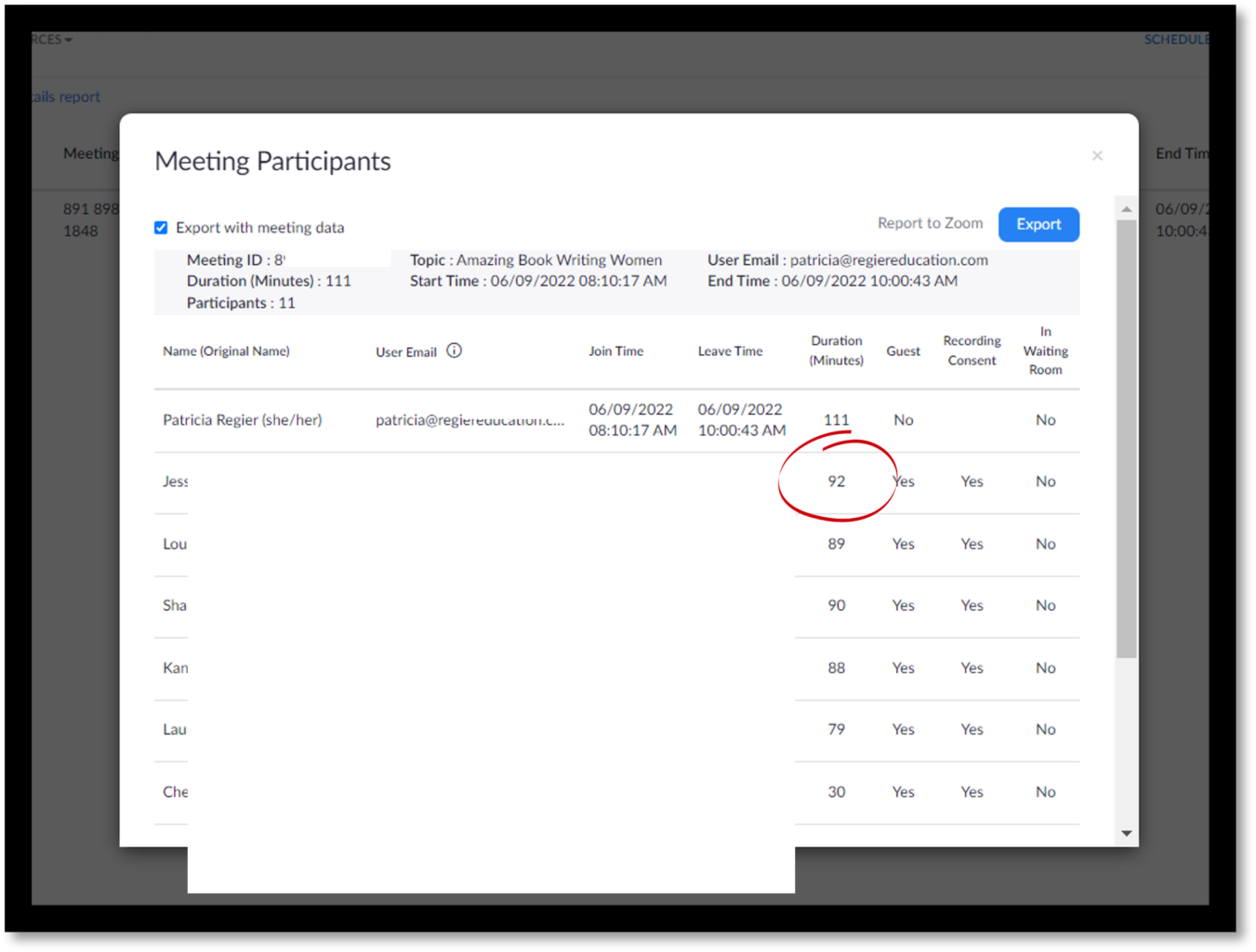1256x952 pixels.
Task: Click the Name (Original Name) column header
Action: click(x=226, y=350)
